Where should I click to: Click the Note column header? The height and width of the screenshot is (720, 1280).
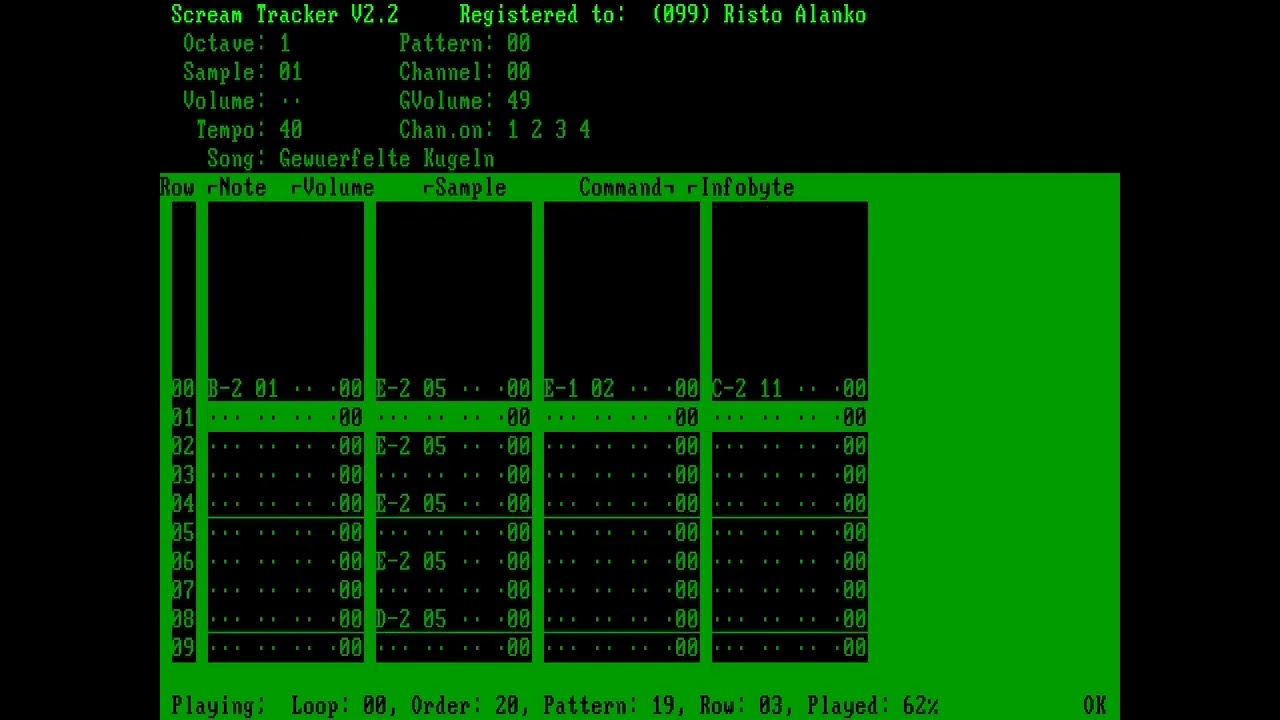coord(243,188)
